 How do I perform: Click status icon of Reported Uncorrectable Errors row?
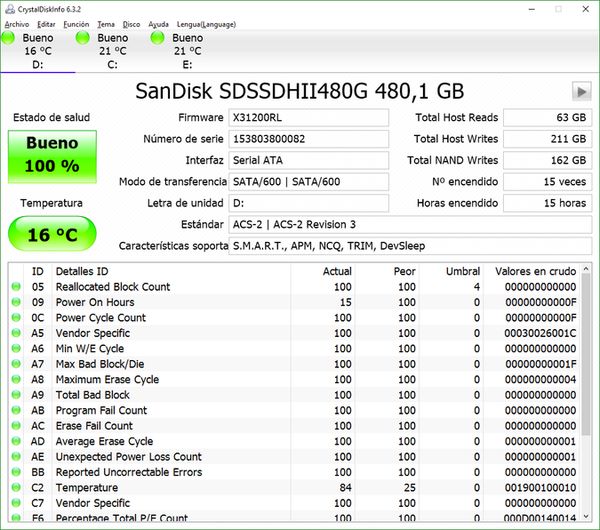(x=16, y=472)
